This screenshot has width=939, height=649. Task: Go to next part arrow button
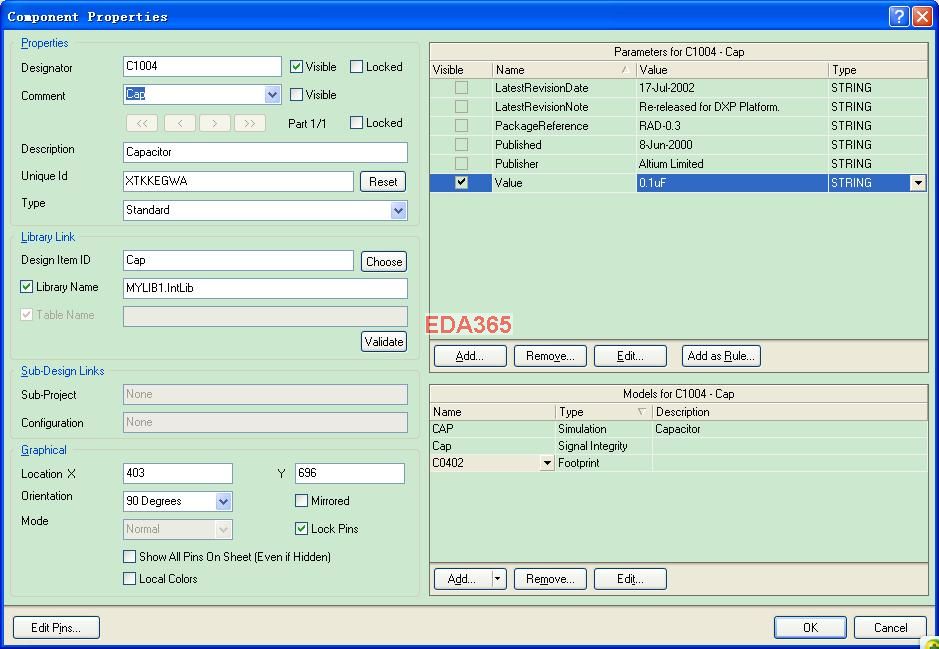click(x=214, y=123)
